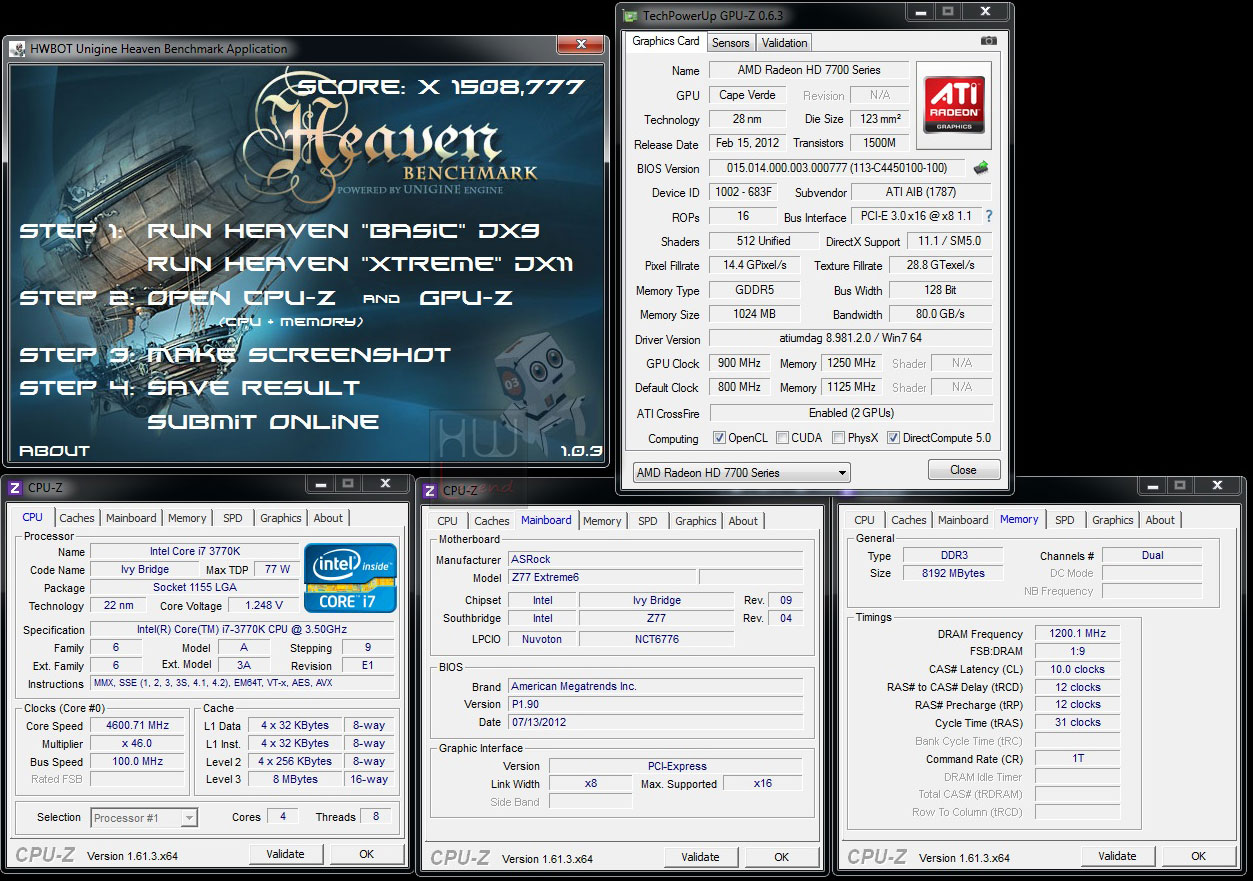1253x881 pixels.
Task: Choose Make Screenshot in Heaven step 3
Action: coord(299,355)
